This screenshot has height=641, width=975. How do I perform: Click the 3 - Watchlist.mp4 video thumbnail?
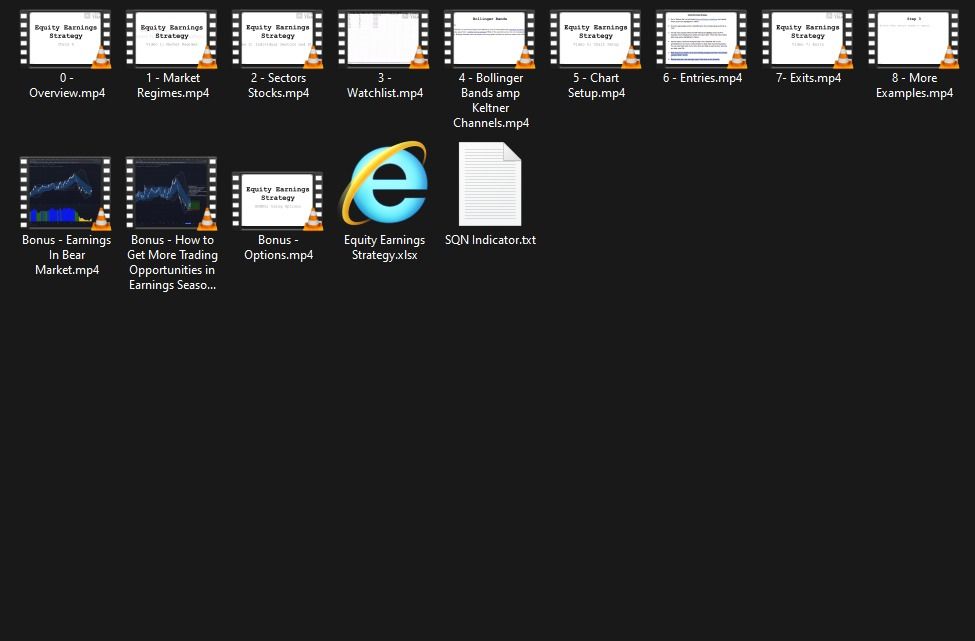click(x=384, y=40)
